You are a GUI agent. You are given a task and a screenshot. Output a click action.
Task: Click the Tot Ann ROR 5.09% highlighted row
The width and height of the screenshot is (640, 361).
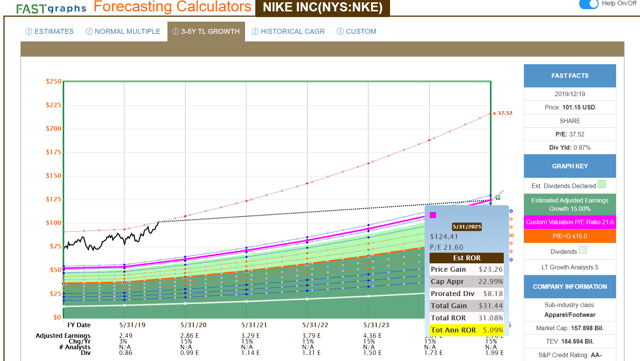pos(467,330)
